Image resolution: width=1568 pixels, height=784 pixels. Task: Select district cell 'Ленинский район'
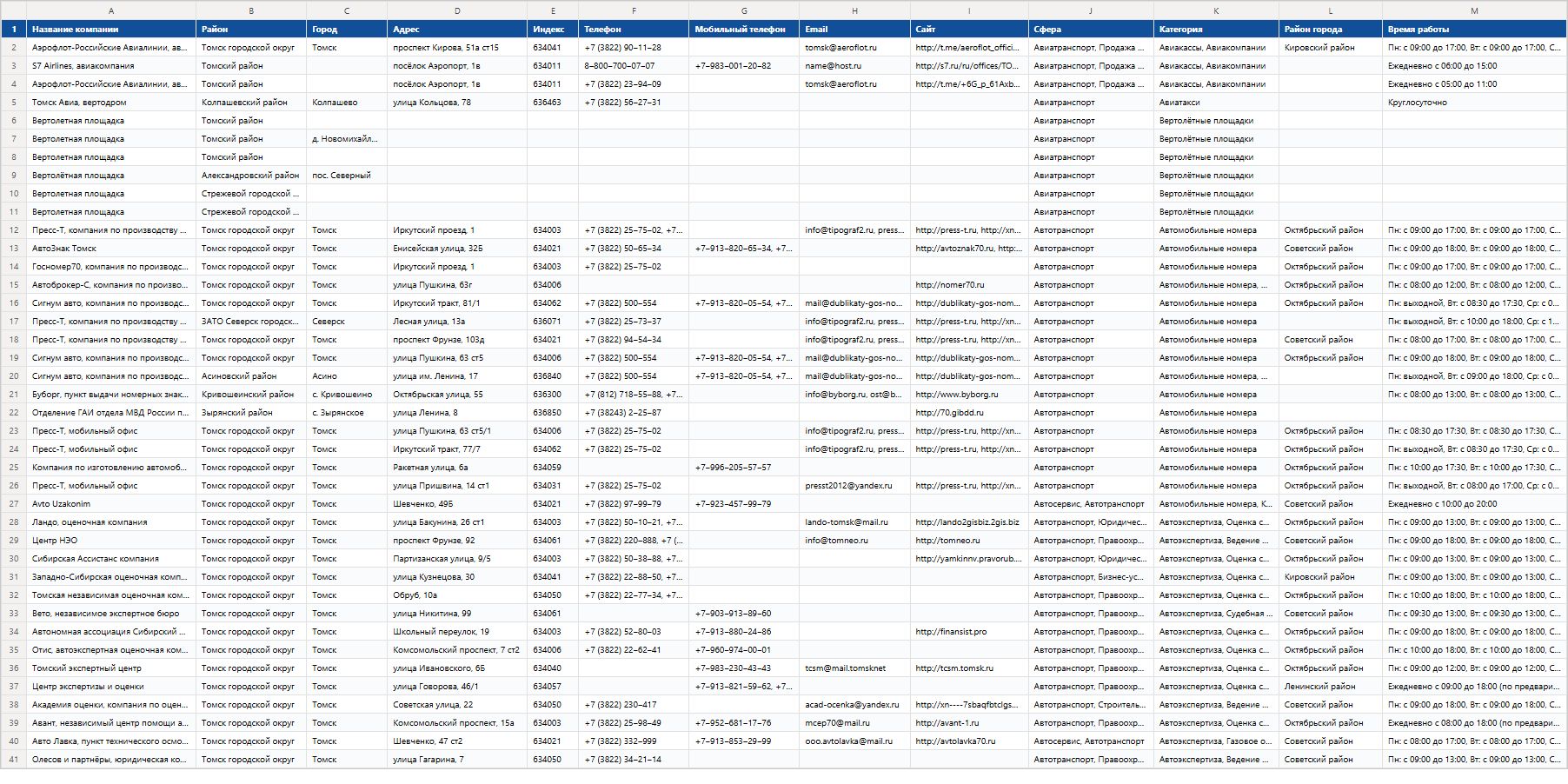[1331, 687]
